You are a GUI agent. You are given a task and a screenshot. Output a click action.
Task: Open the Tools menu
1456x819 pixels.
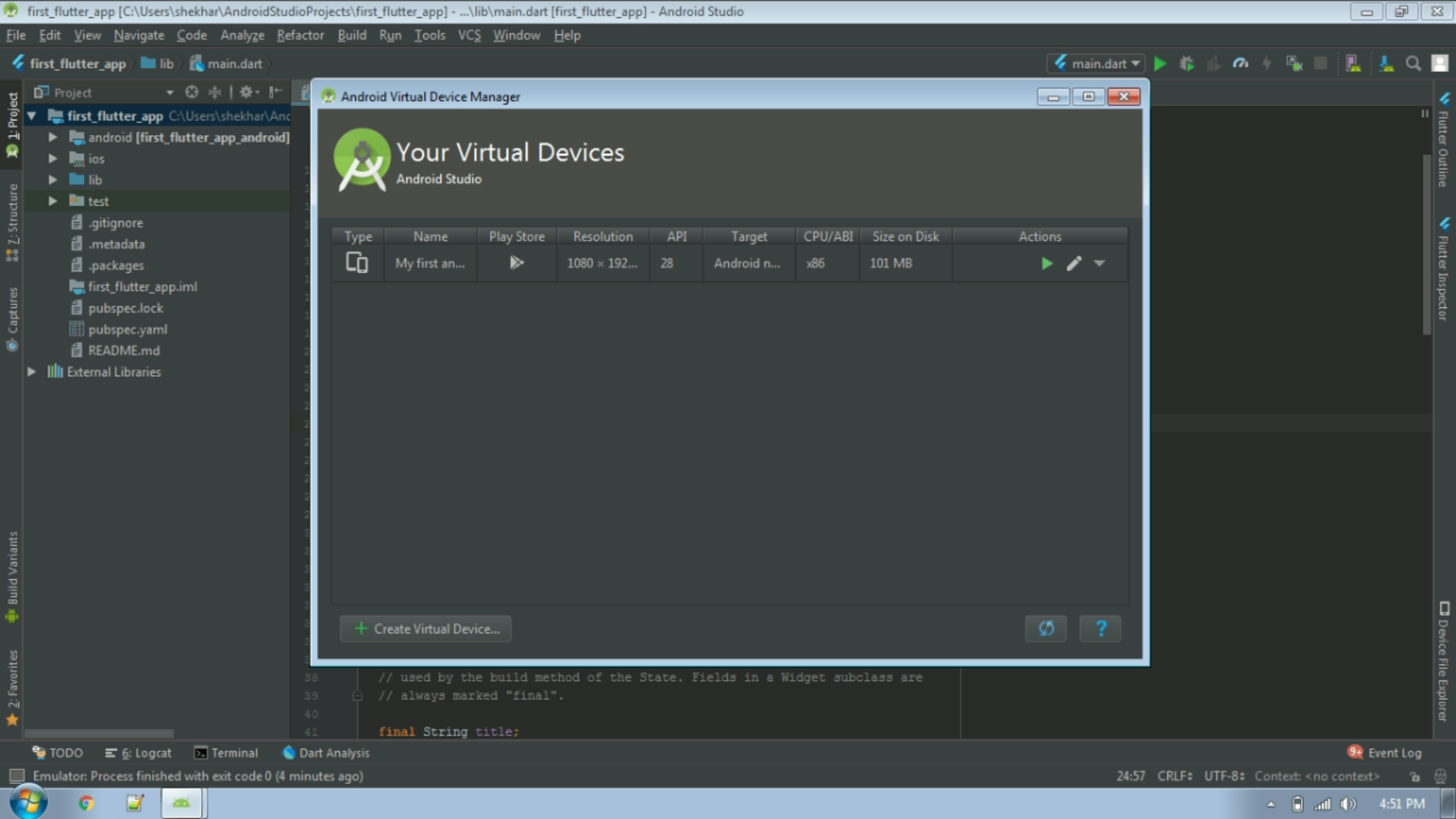click(429, 35)
